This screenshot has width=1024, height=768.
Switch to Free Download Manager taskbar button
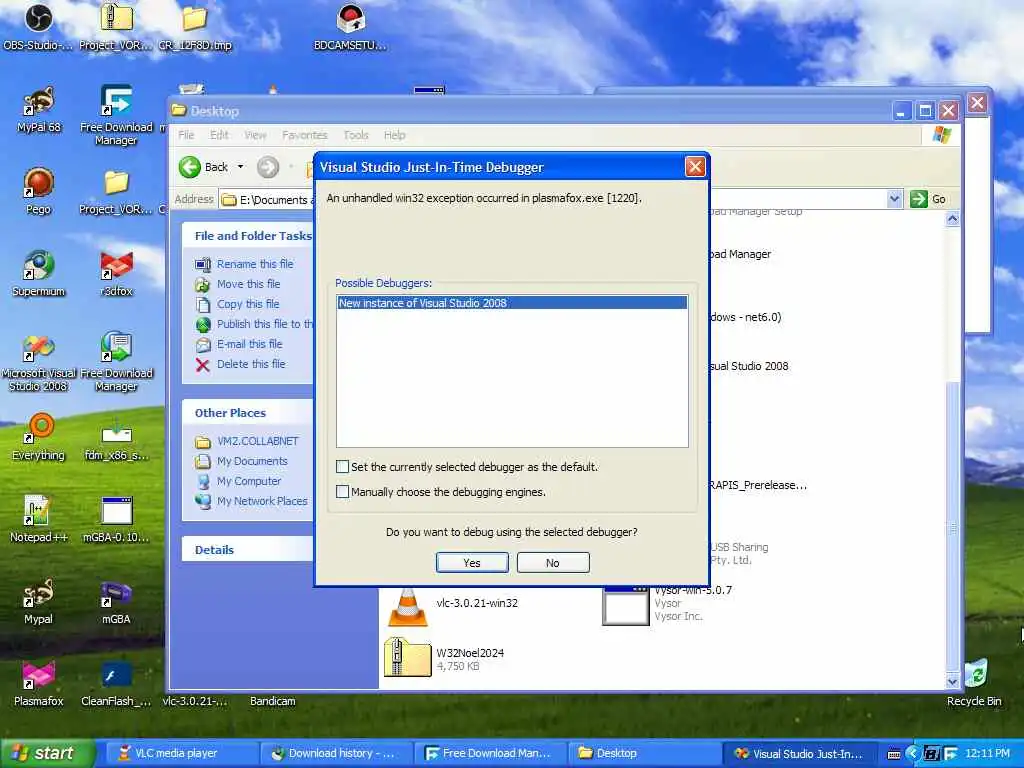coord(491,753)
